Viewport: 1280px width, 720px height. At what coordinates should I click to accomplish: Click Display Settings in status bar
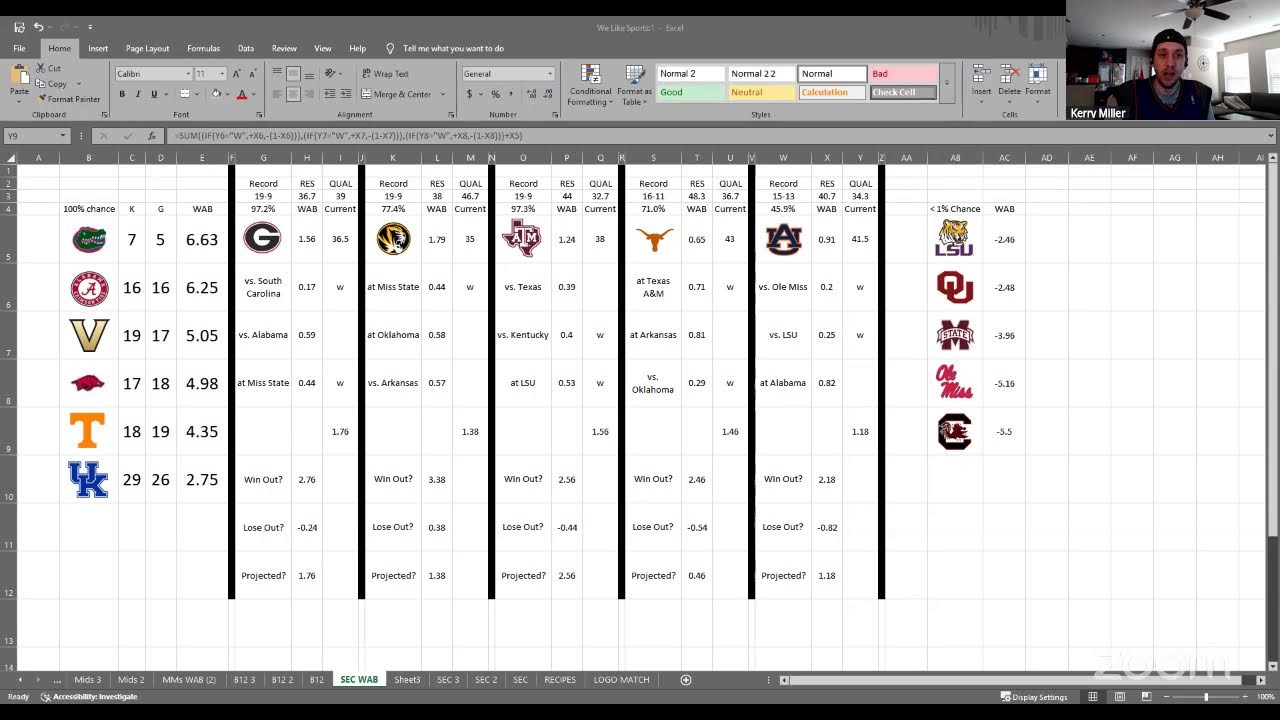click(x=1034, y=697)
